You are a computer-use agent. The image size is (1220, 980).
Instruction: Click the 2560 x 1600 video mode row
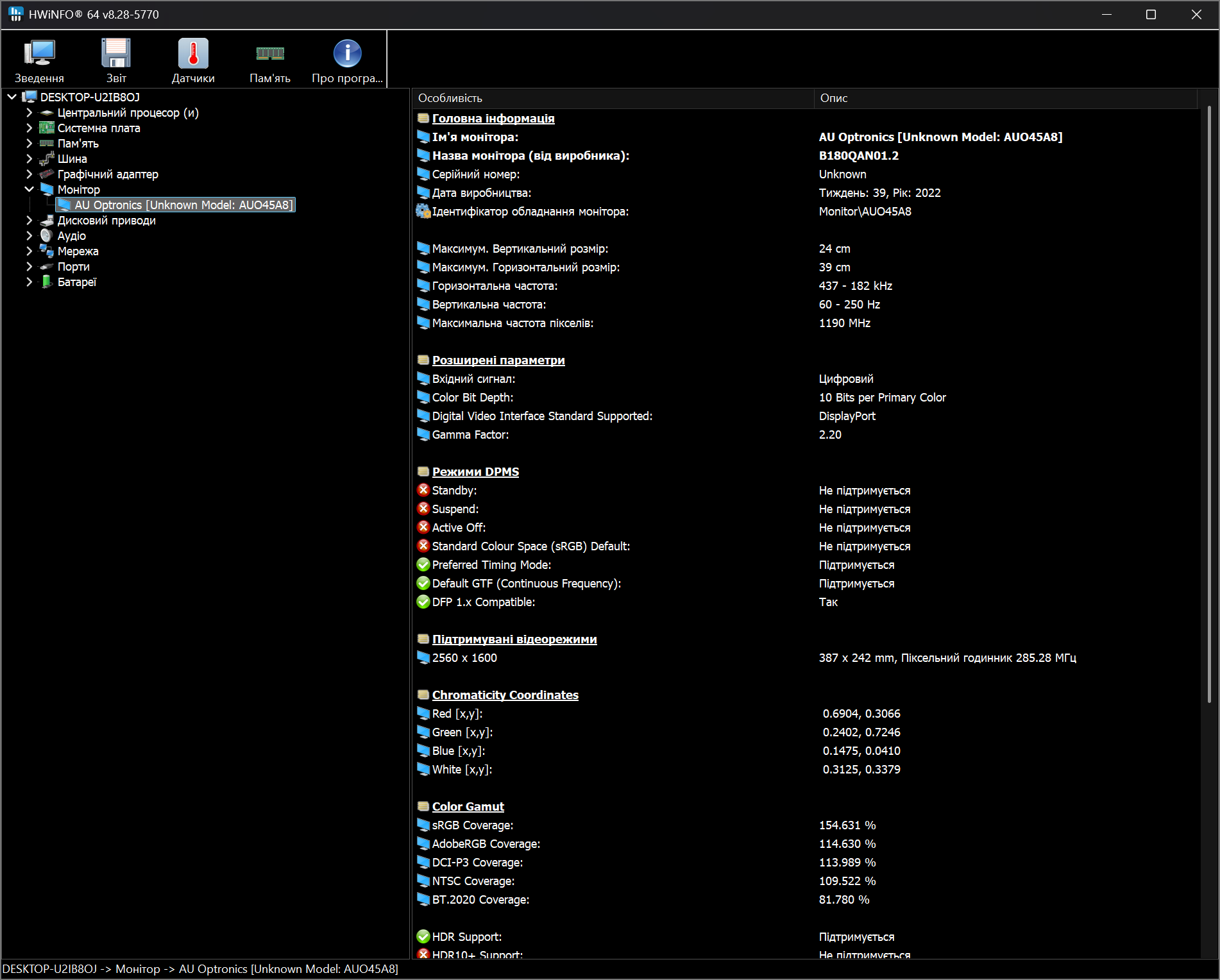[806, 658]
